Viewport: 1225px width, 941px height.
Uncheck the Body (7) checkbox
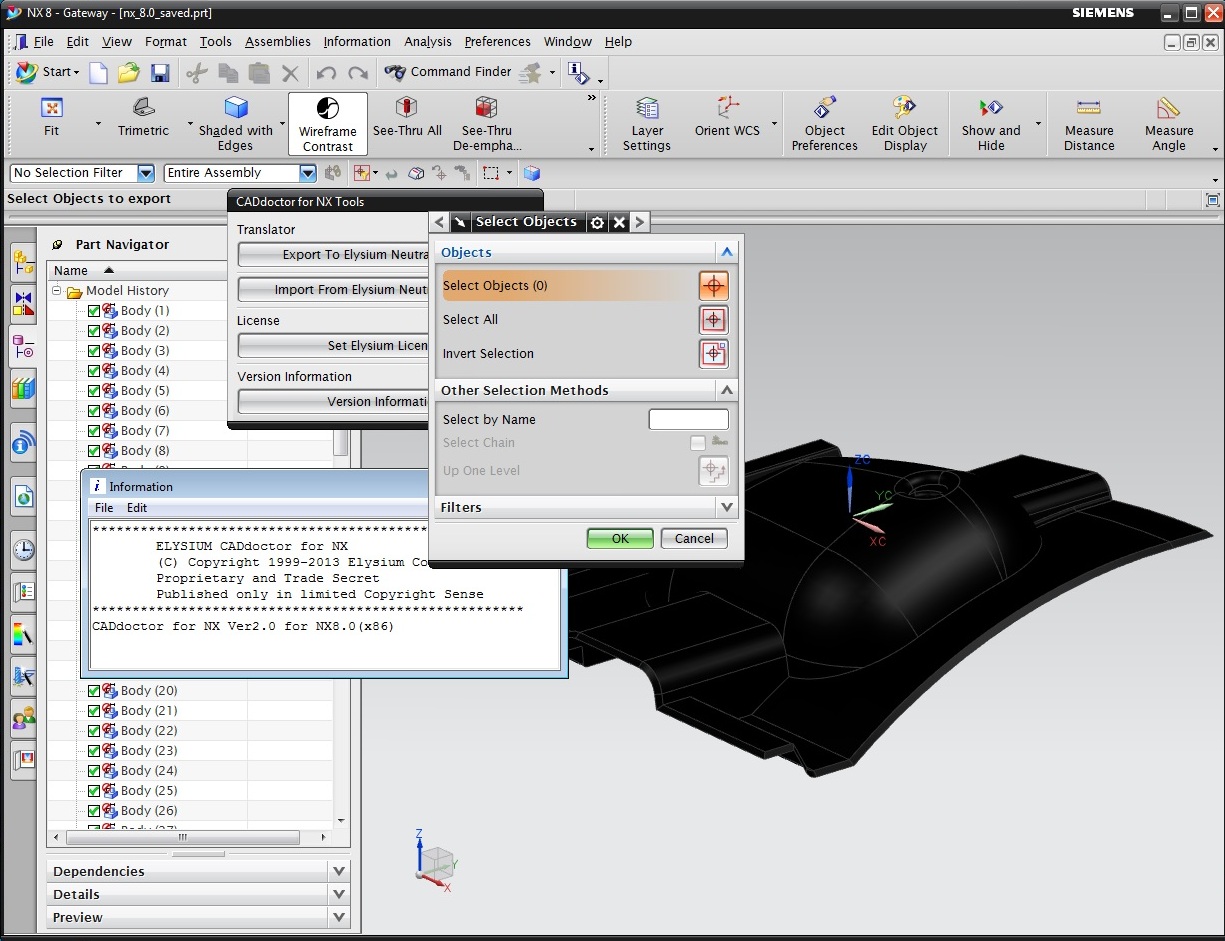[x=94, y=431]
